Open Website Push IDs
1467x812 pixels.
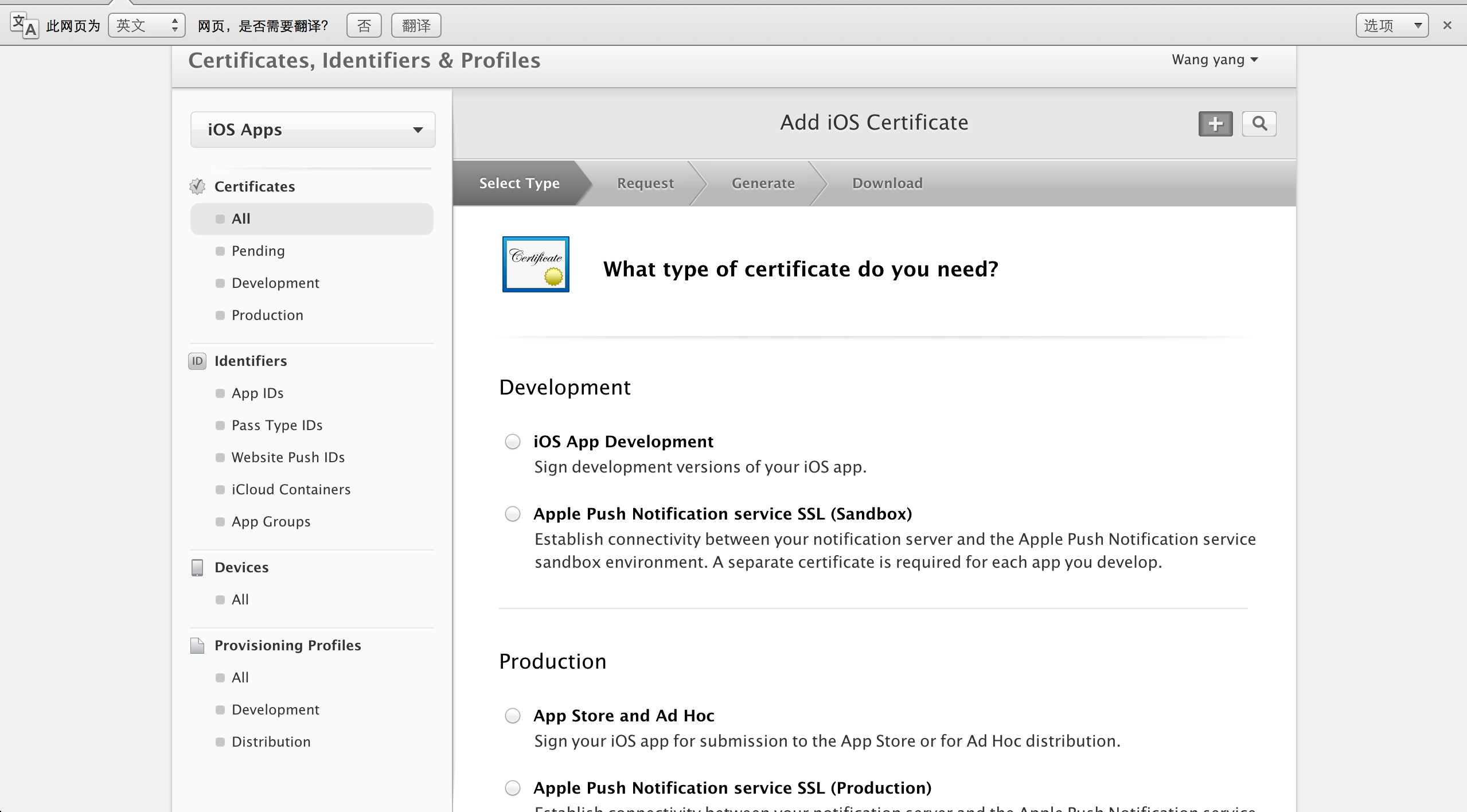point(288,457)
